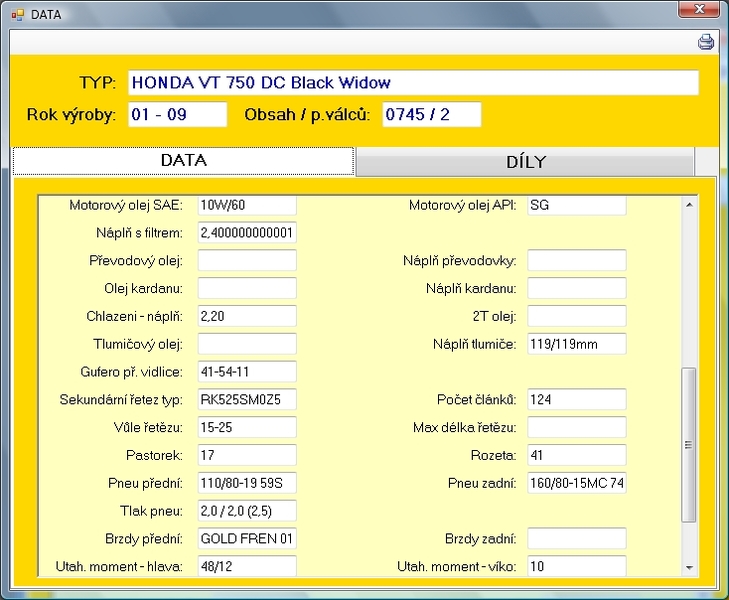Viewport: 729px width, 600px height.
Task: Click the Náplň kardanu field
Action: pyautogui.click(x=577, y=288)
